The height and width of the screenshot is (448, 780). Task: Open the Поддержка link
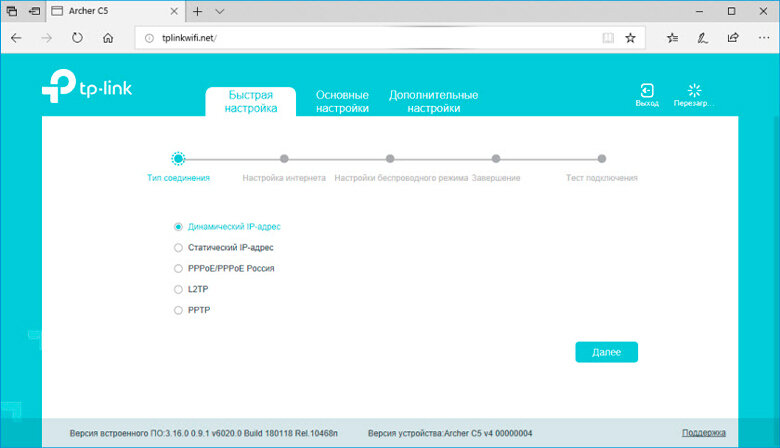click(703, 433)
